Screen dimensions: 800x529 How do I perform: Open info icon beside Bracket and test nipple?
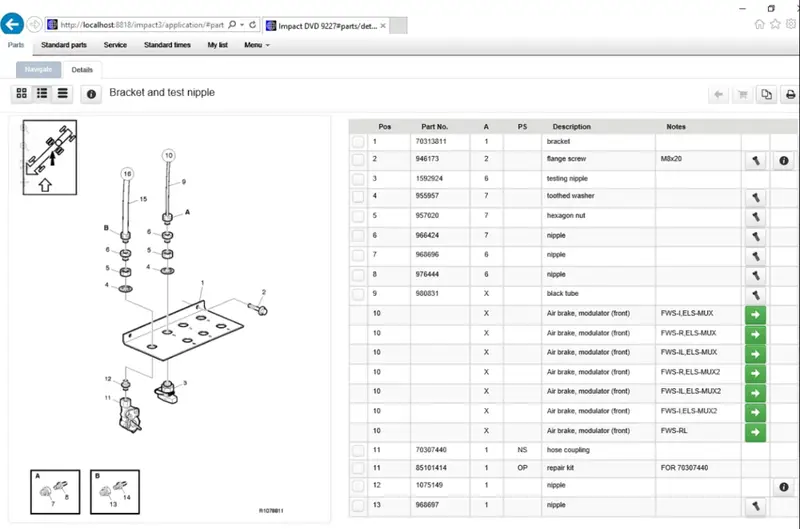pyautogui.click(x=91, y=94)
